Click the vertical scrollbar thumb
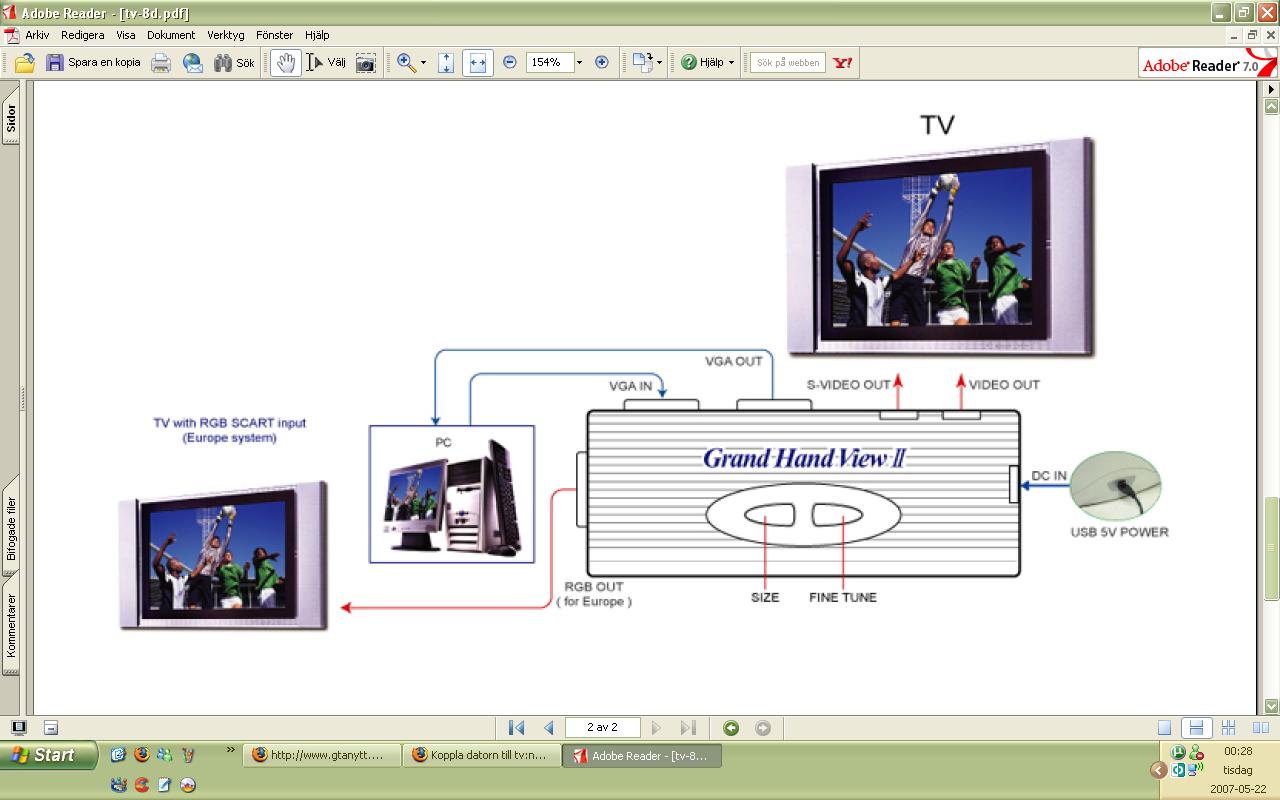The height and width of the screenshot is (800, 1280). [1272, 547]
